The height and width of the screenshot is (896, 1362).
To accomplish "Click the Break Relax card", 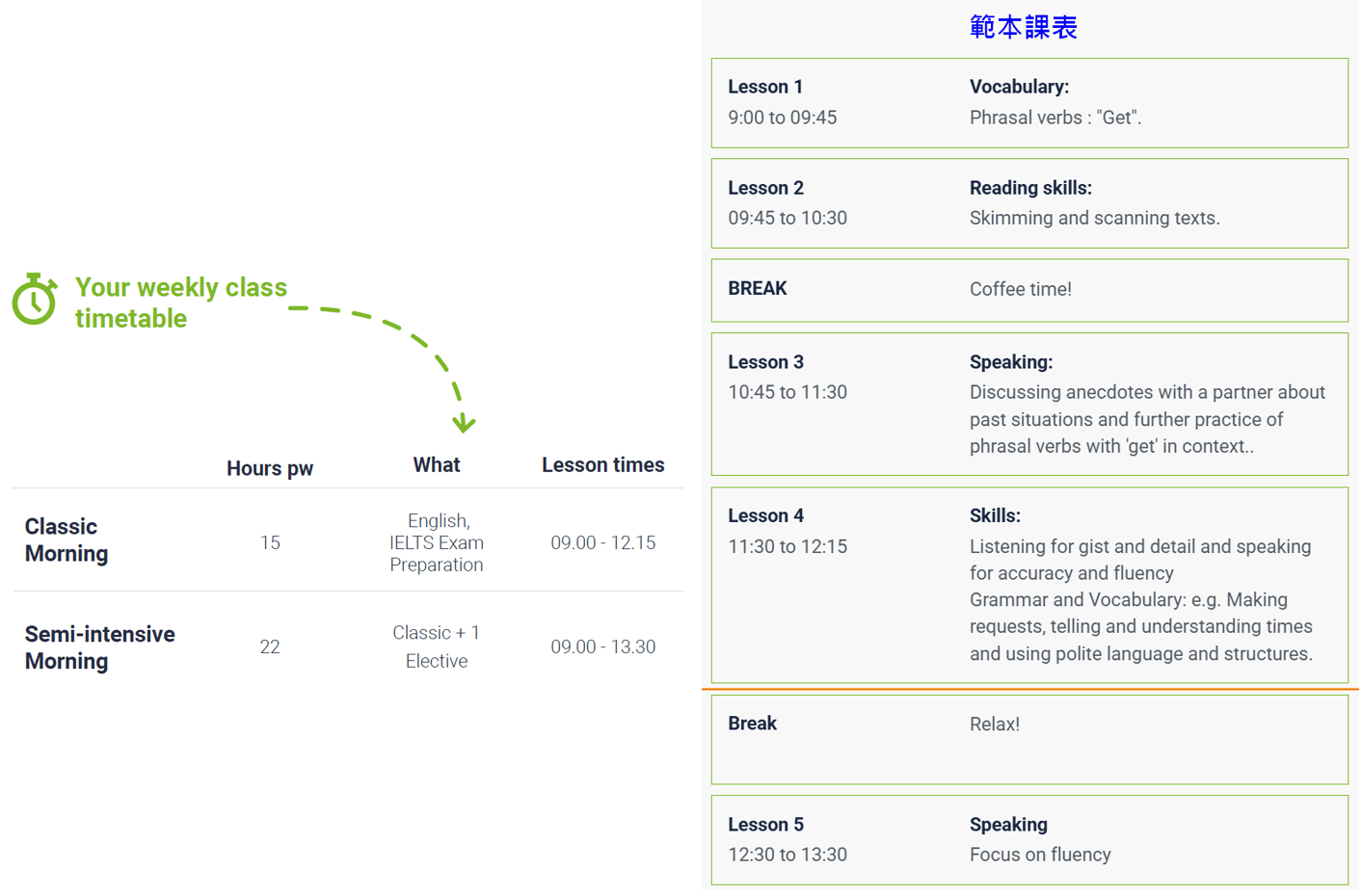I will 1028,739.
